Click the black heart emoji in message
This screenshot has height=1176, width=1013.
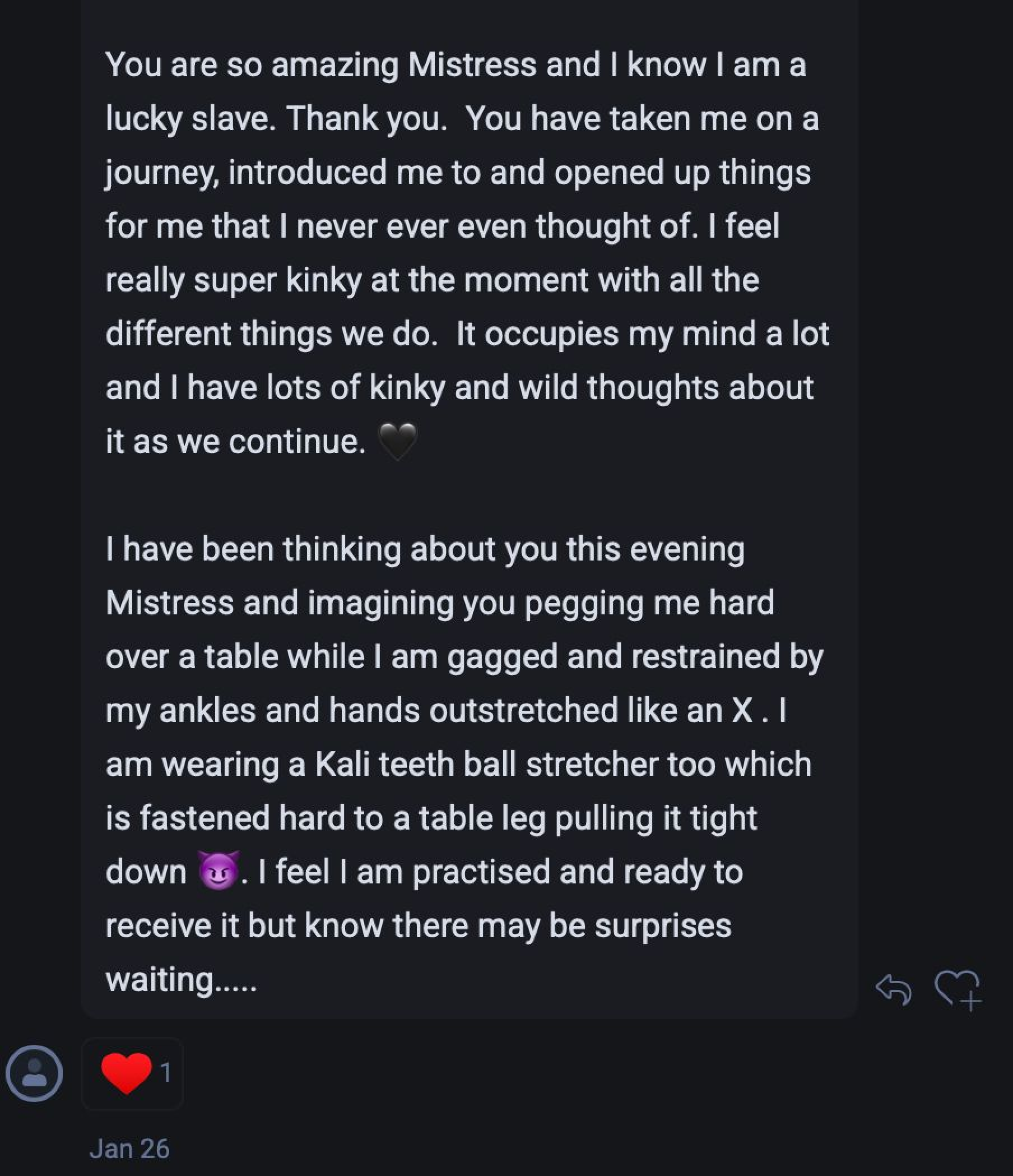pyautogui.click(x=397, y=441)
